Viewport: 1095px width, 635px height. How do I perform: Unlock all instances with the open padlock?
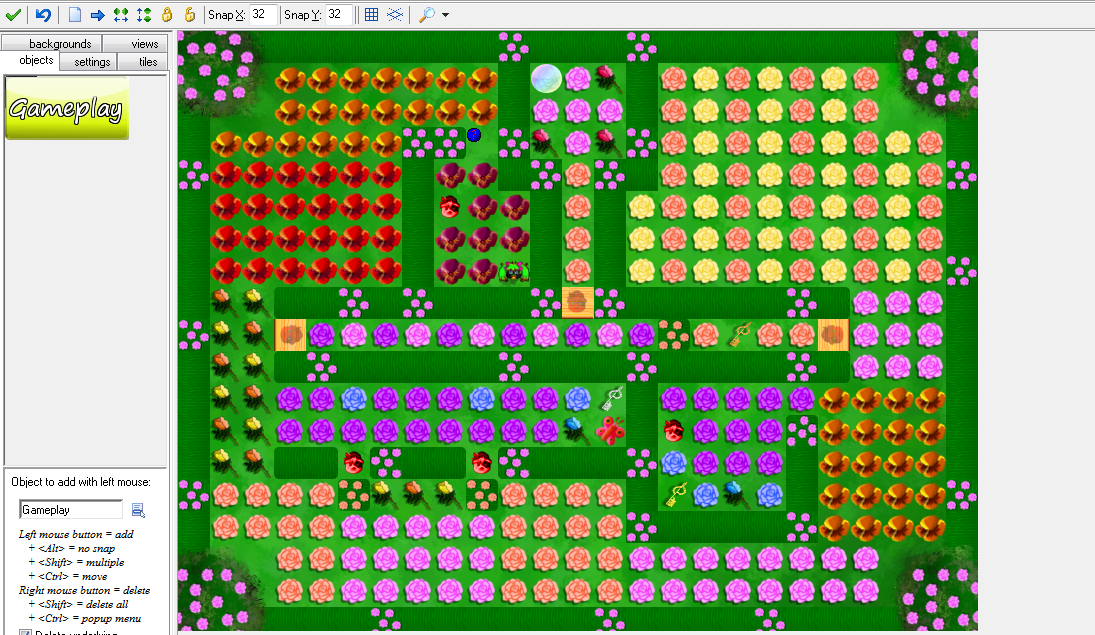click(x=189, y=14)
